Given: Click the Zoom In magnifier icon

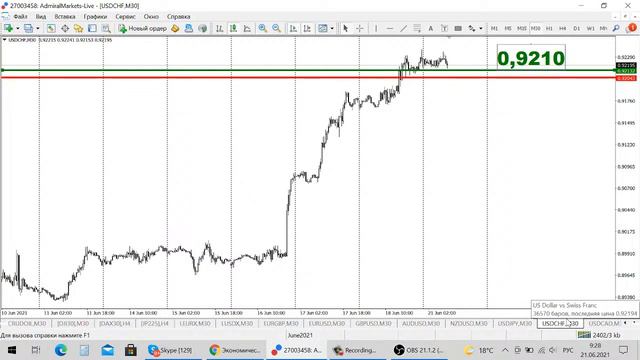Looking at the screenshot, I should point(262,28).
